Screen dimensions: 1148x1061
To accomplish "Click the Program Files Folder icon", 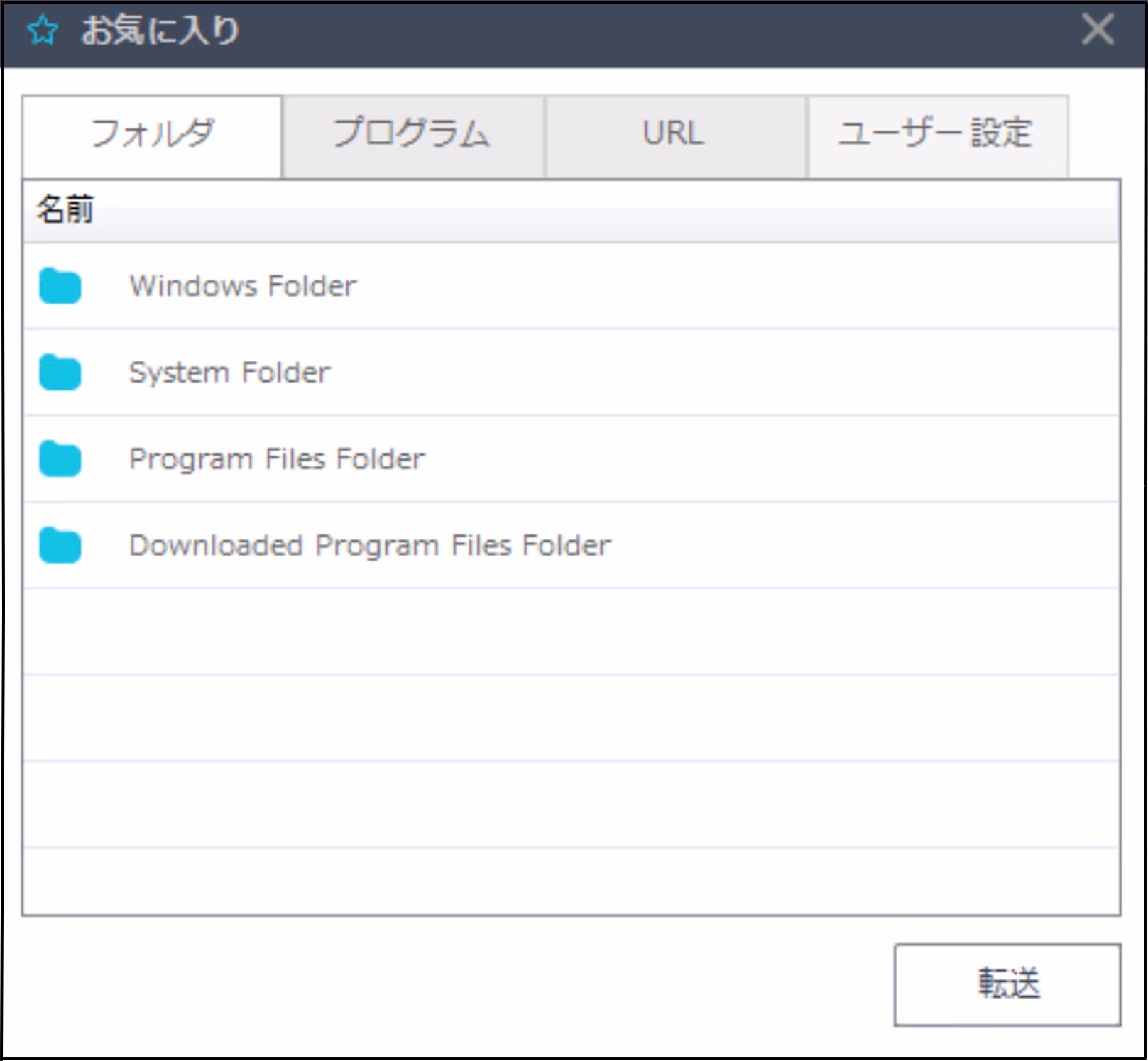I will tap(60, 458).
